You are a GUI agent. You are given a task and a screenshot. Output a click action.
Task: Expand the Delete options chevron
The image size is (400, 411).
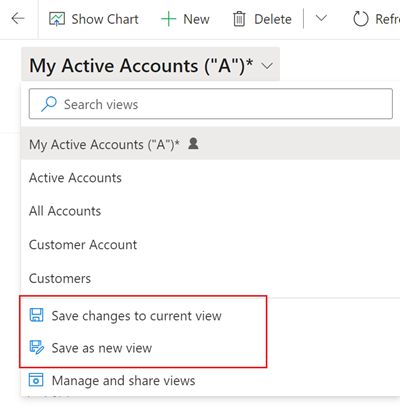[321, 18]
